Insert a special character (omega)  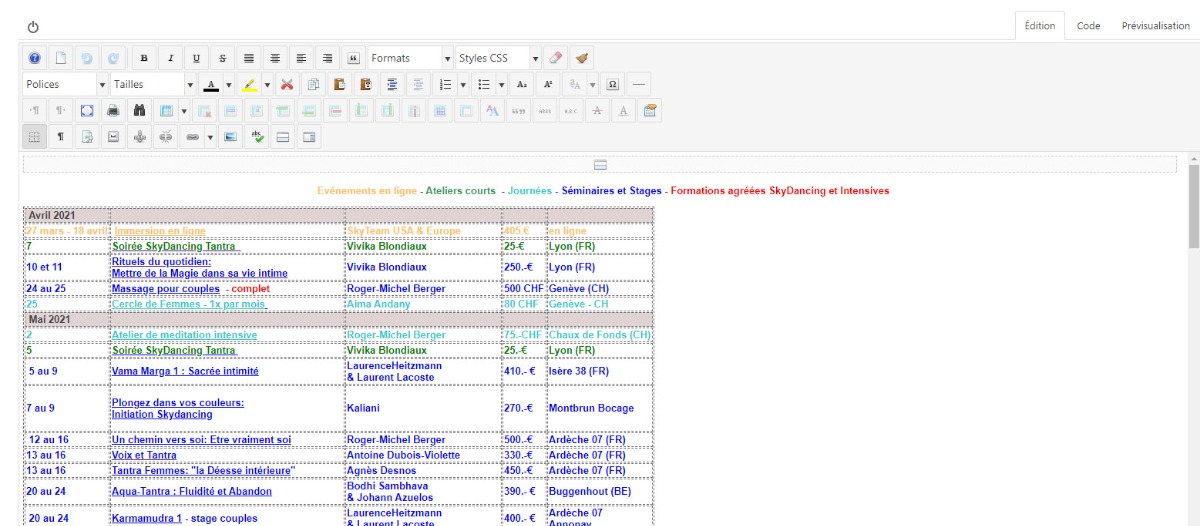613,84
